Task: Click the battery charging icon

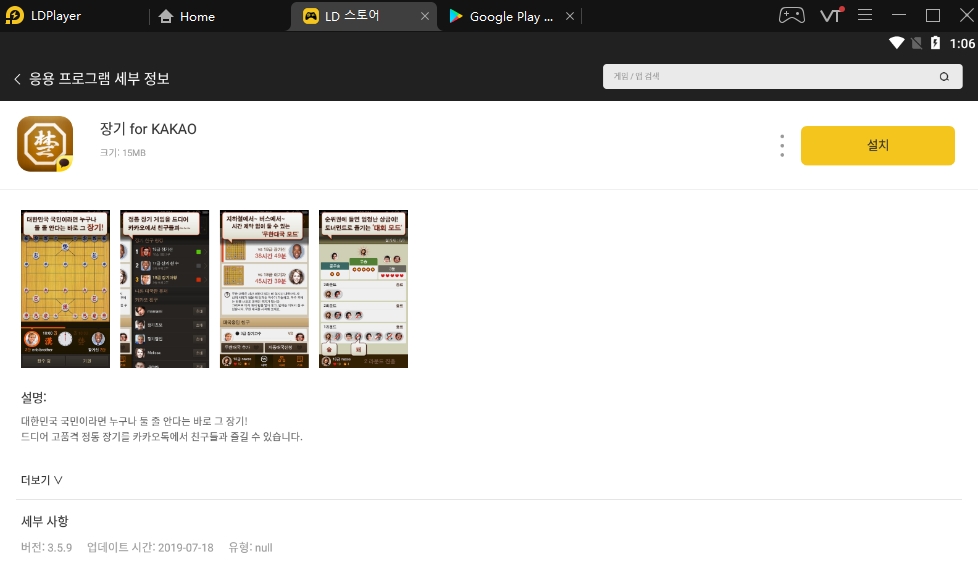Action: pos(935,43)
